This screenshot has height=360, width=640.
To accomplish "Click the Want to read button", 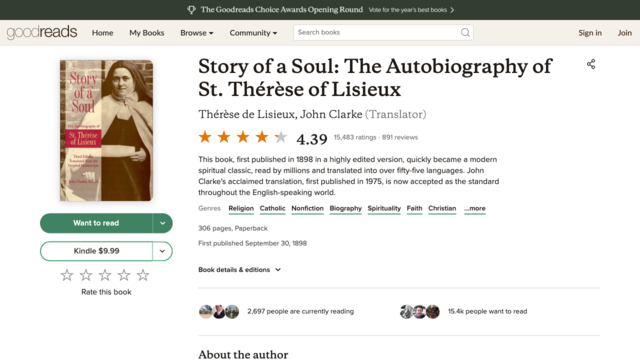I will click(x=96, y=223).
